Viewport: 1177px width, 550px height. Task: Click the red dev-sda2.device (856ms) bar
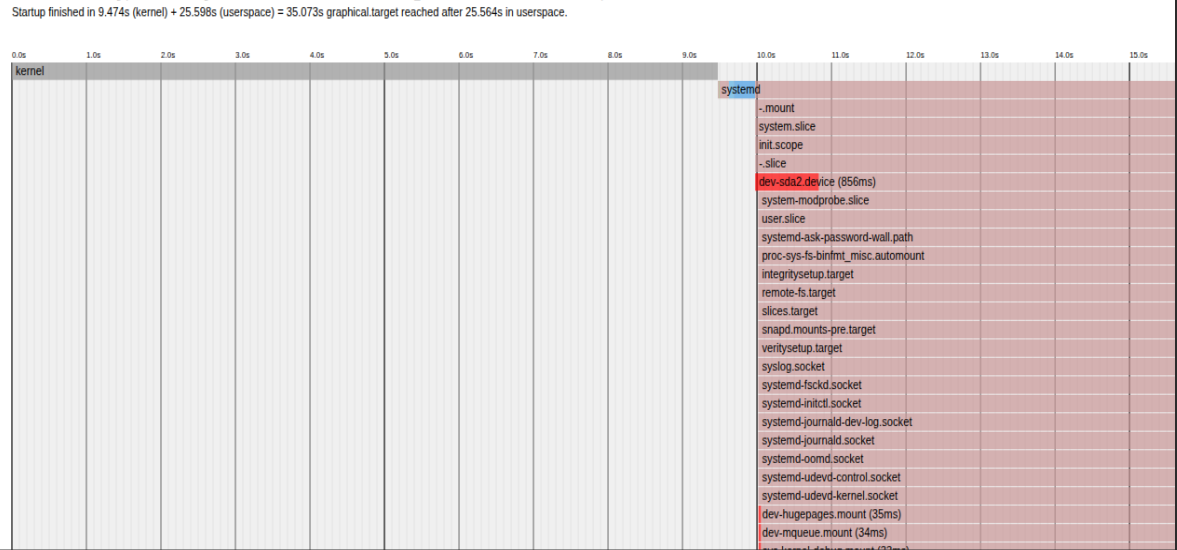[x=787, y=182]
